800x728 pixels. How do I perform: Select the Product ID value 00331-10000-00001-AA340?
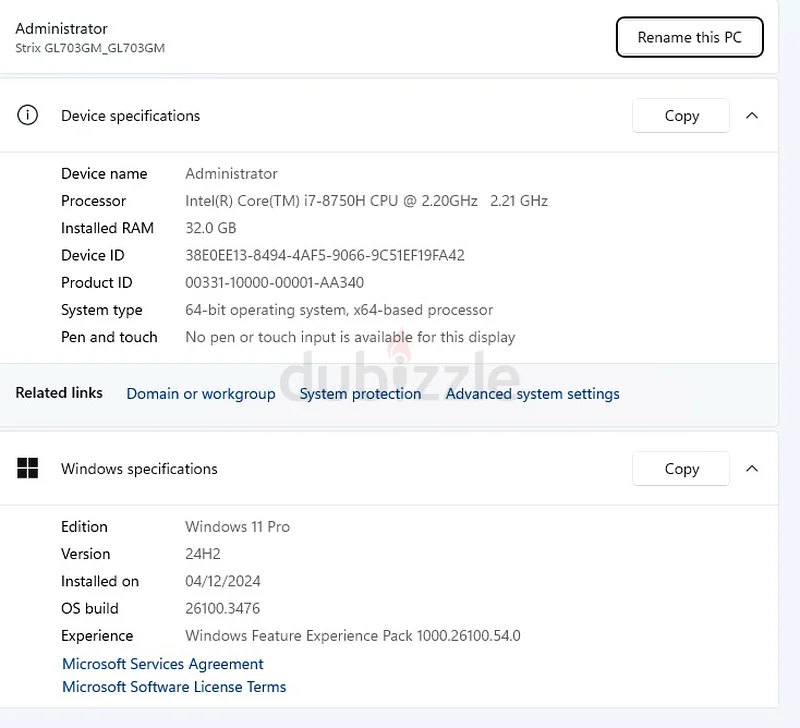(x=274, y=283)
